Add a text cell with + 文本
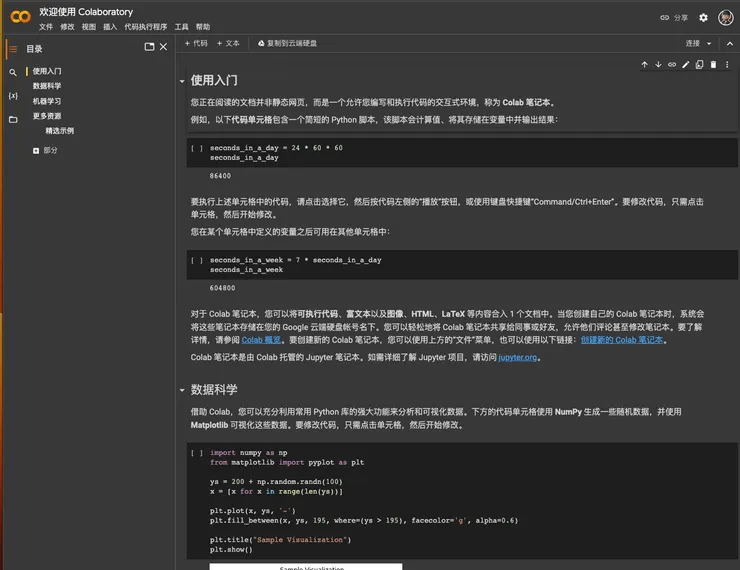Screen dimensions: 740x570 coord(228,43)
